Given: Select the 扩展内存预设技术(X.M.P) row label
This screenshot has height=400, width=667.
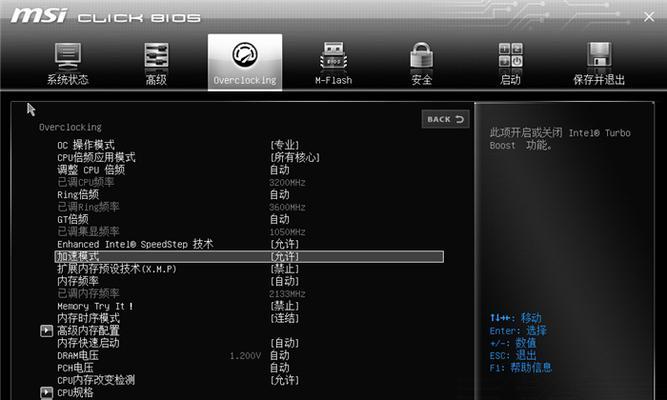Looking at the screenshot, I should click(x=117, y=269).
